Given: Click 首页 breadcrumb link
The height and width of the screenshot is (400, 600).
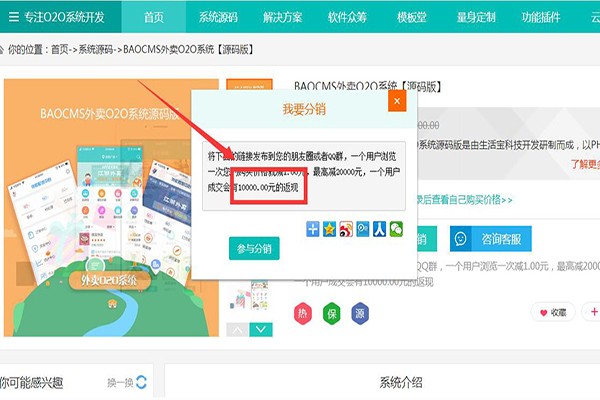Looking at the screenshot, I should [60, 49].
